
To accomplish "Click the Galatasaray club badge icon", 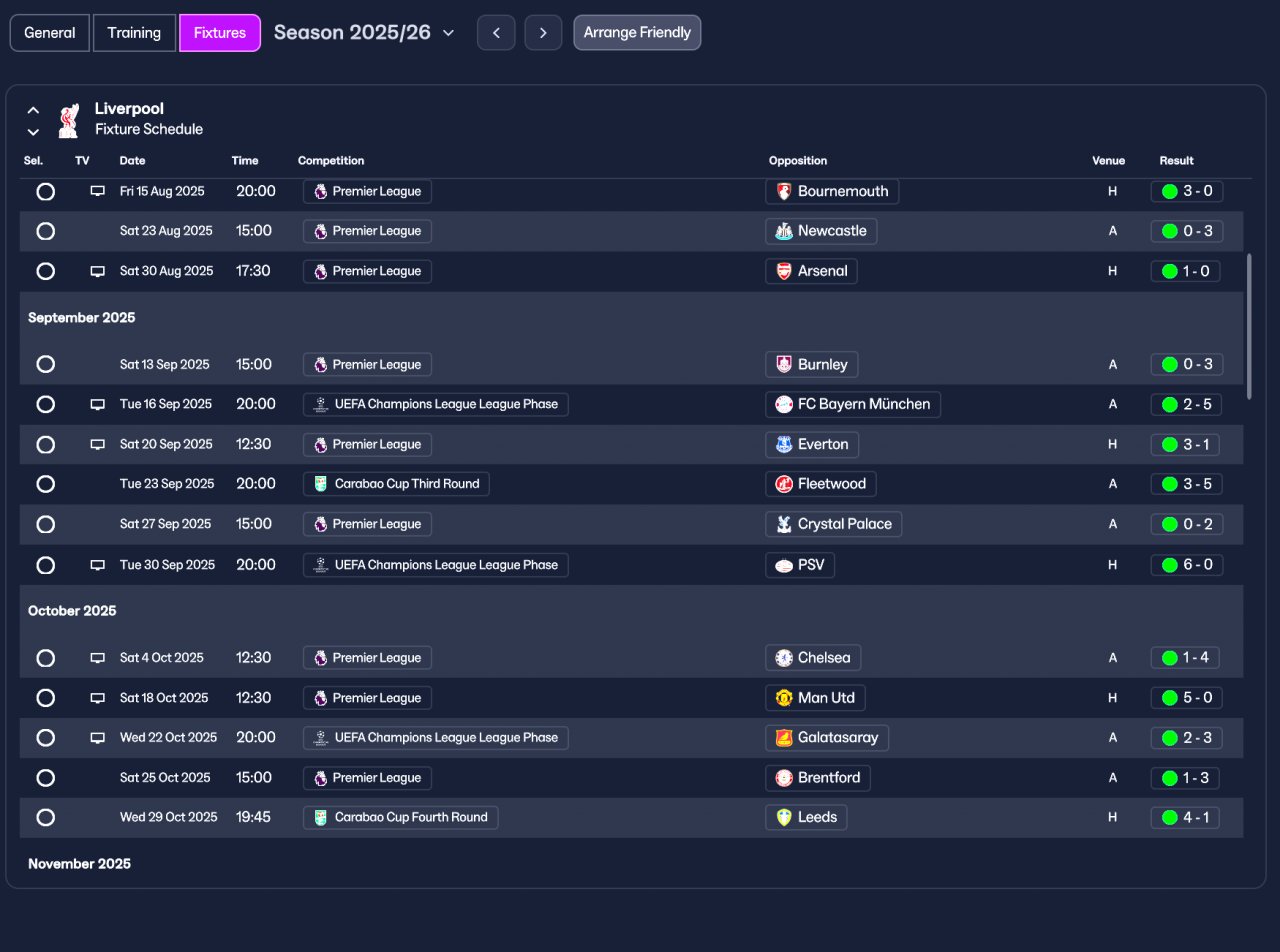I will (x=784, y=738).
